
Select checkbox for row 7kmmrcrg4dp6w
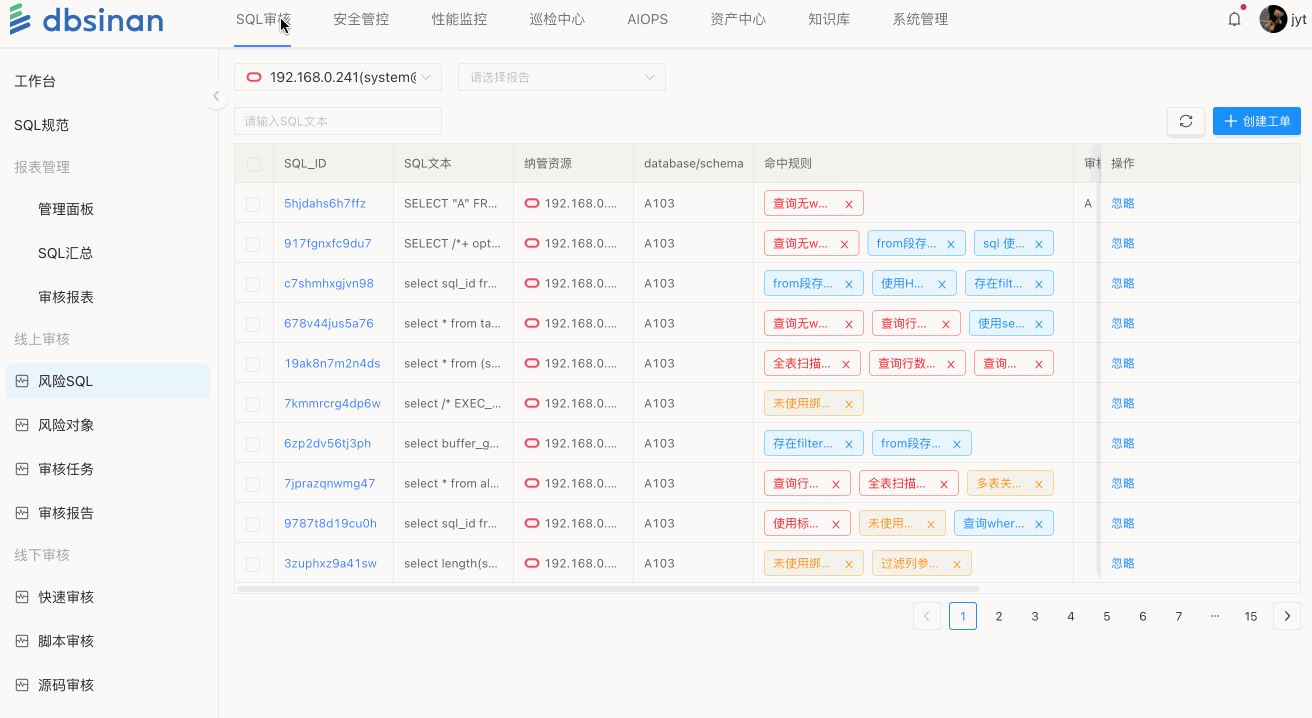253,404
